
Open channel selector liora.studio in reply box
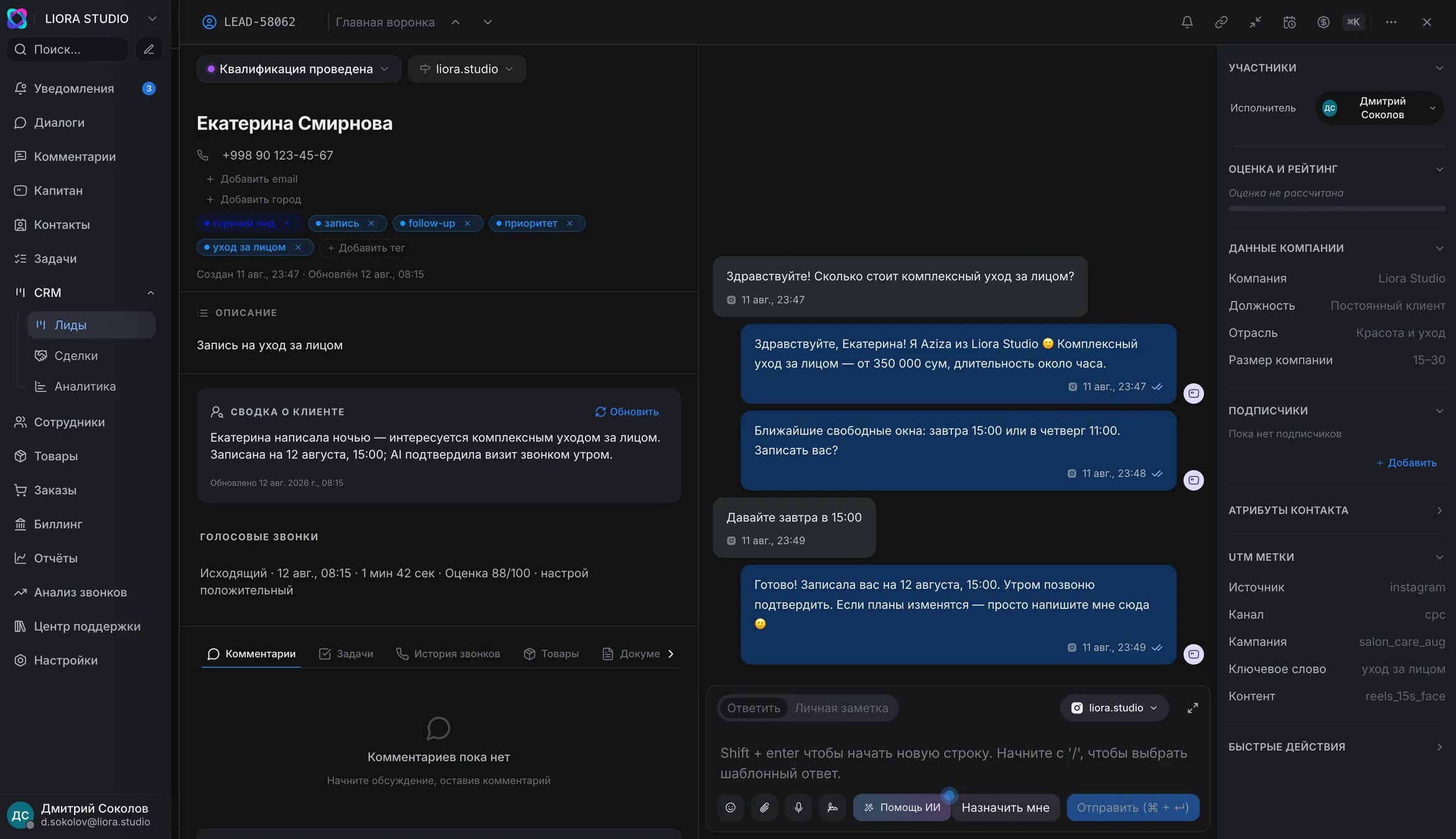click(x=1114, y=708)
